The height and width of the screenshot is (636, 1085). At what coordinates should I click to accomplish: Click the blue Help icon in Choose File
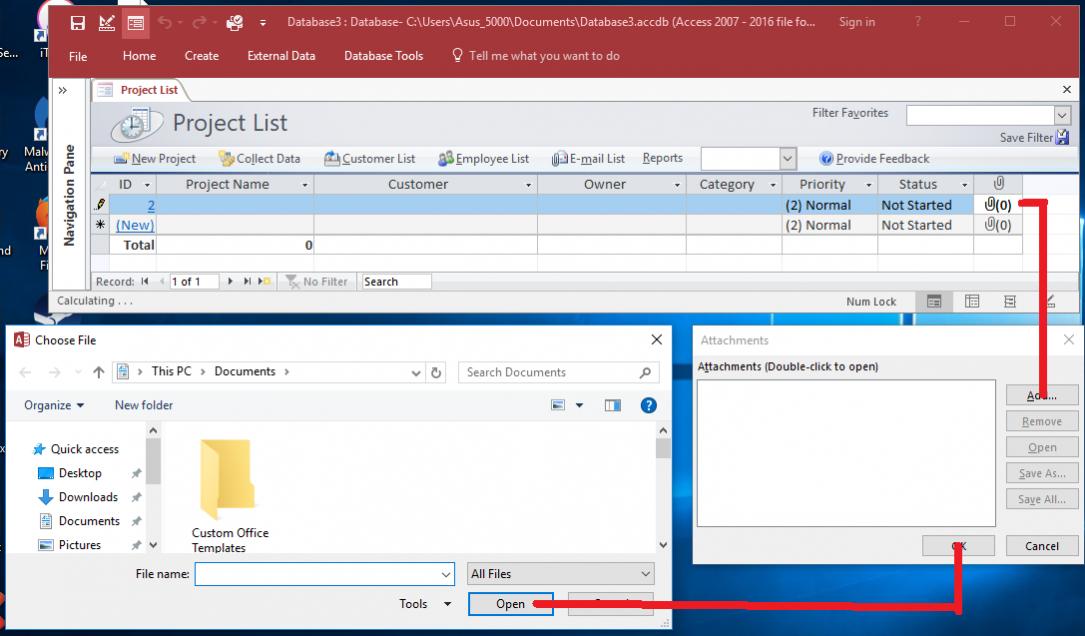click(648, 406)
